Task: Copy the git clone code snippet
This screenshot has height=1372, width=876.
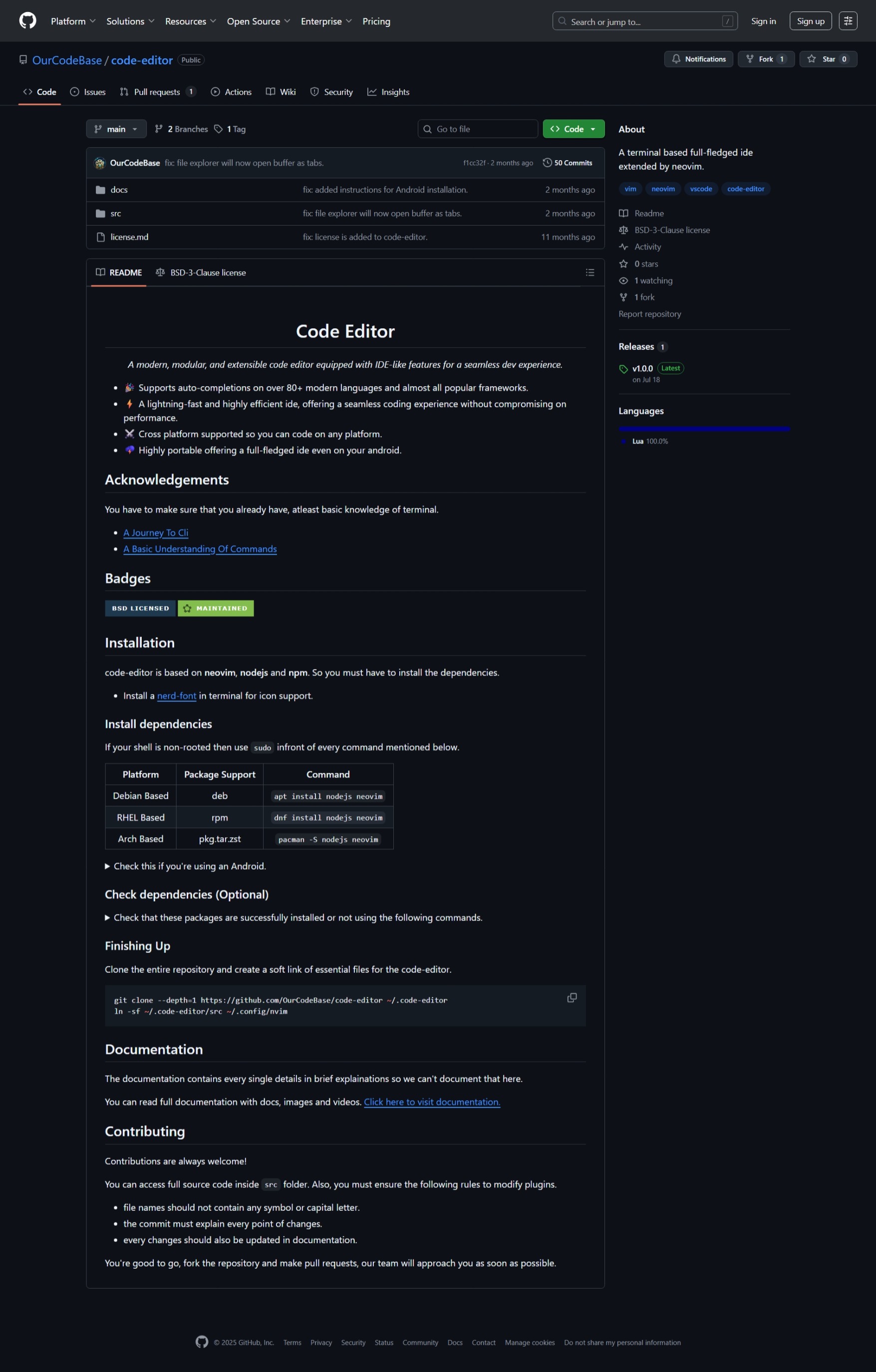Action: pyautogui.click(x=572, y=998)
